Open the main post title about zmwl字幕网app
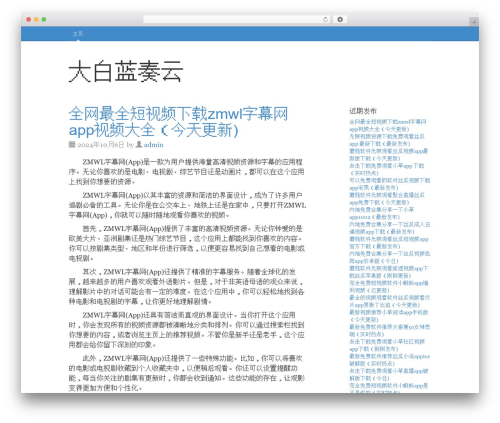This screenshot has height=423, width=500. click(178, 122)
